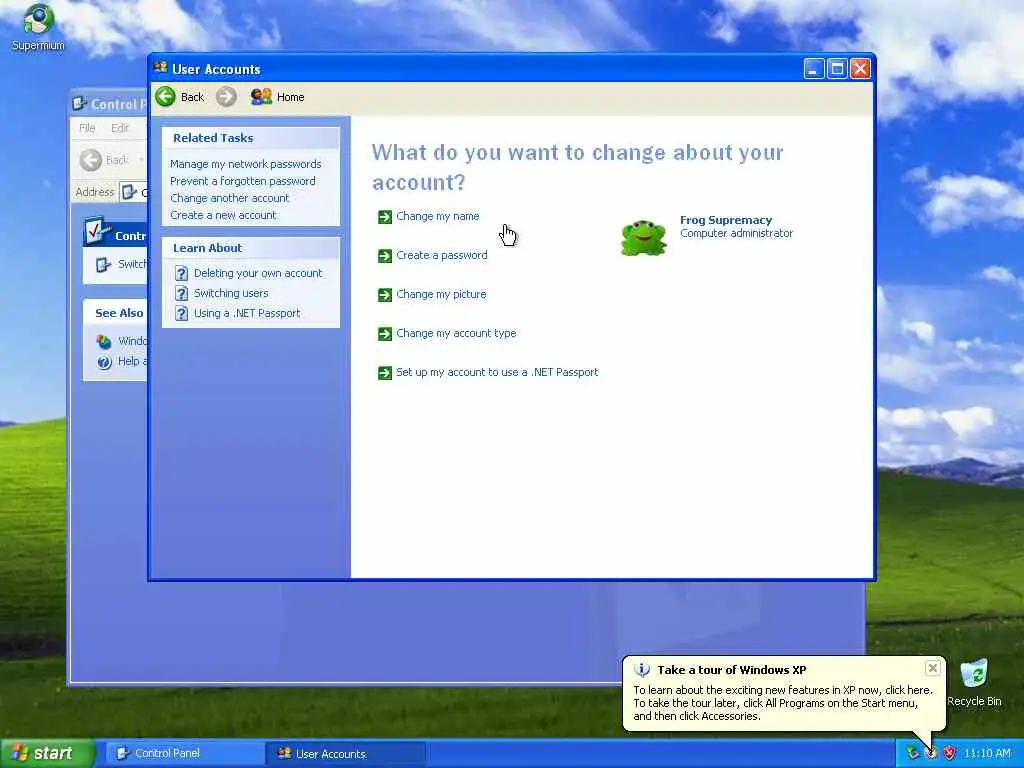Click Switch view icon in Control Panel sidebar
1024x768 pixels.
pyautogui.click(x=103, y=264)
